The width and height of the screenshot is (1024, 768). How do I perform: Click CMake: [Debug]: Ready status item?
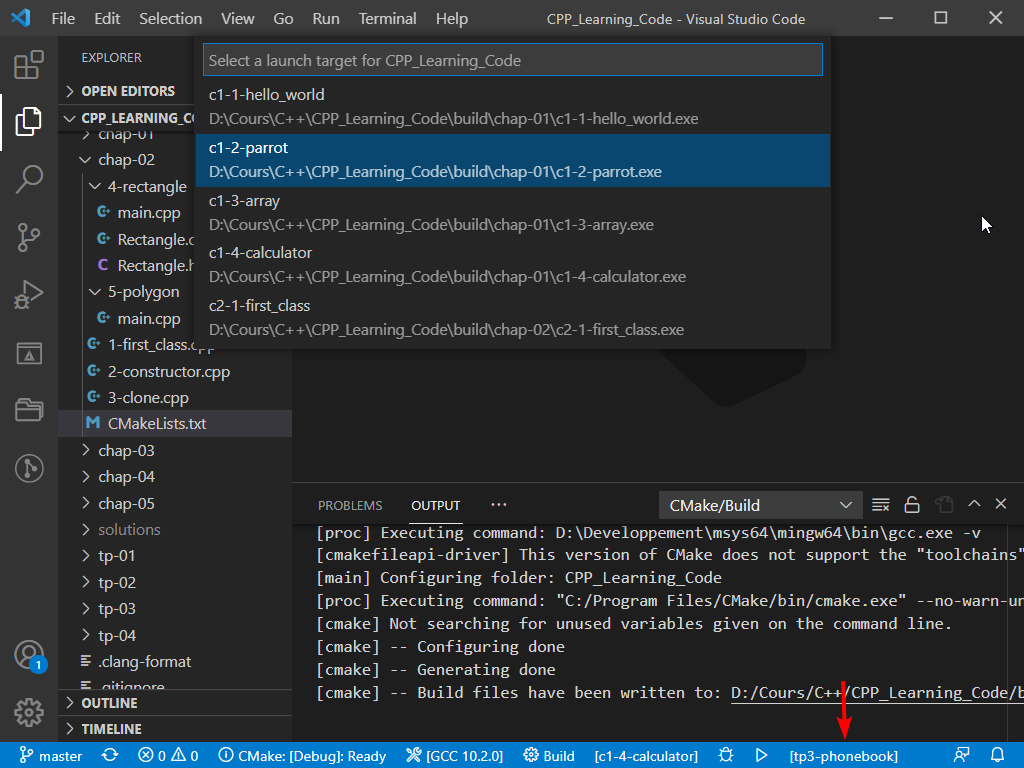pyautogui.click(x=302, y=756)
